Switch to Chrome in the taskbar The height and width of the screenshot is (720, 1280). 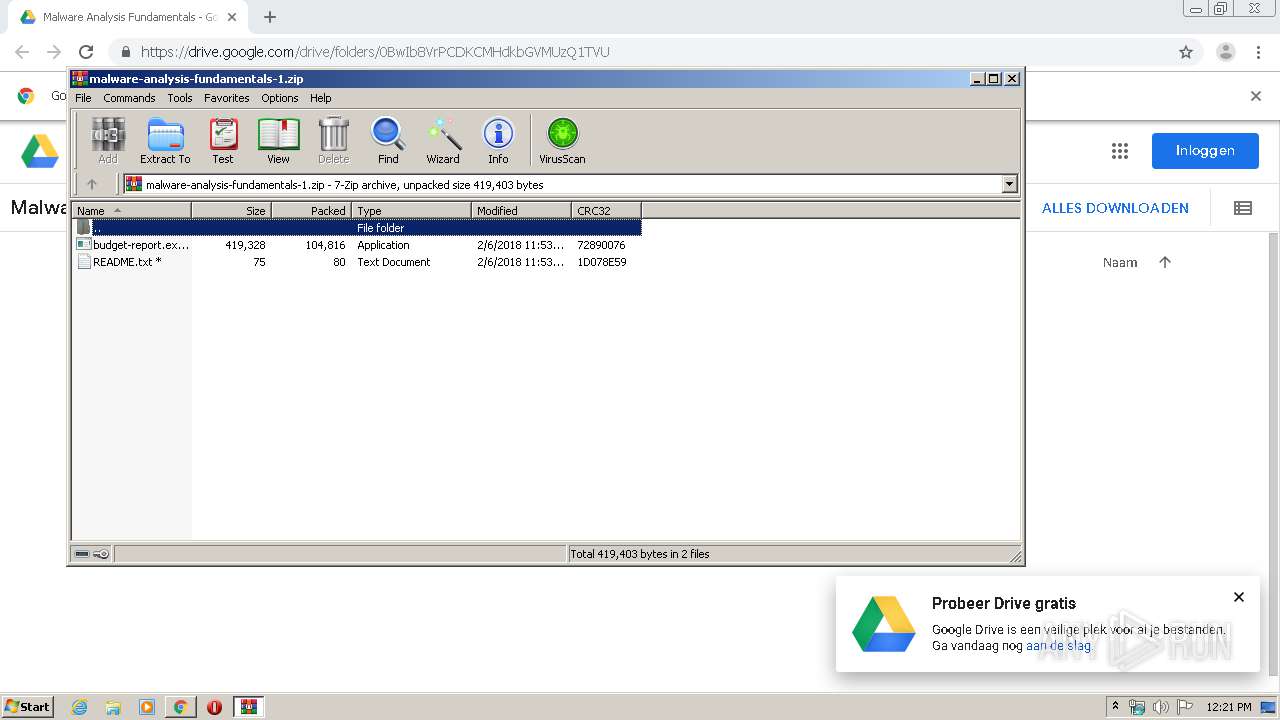(x=180, y=707)
